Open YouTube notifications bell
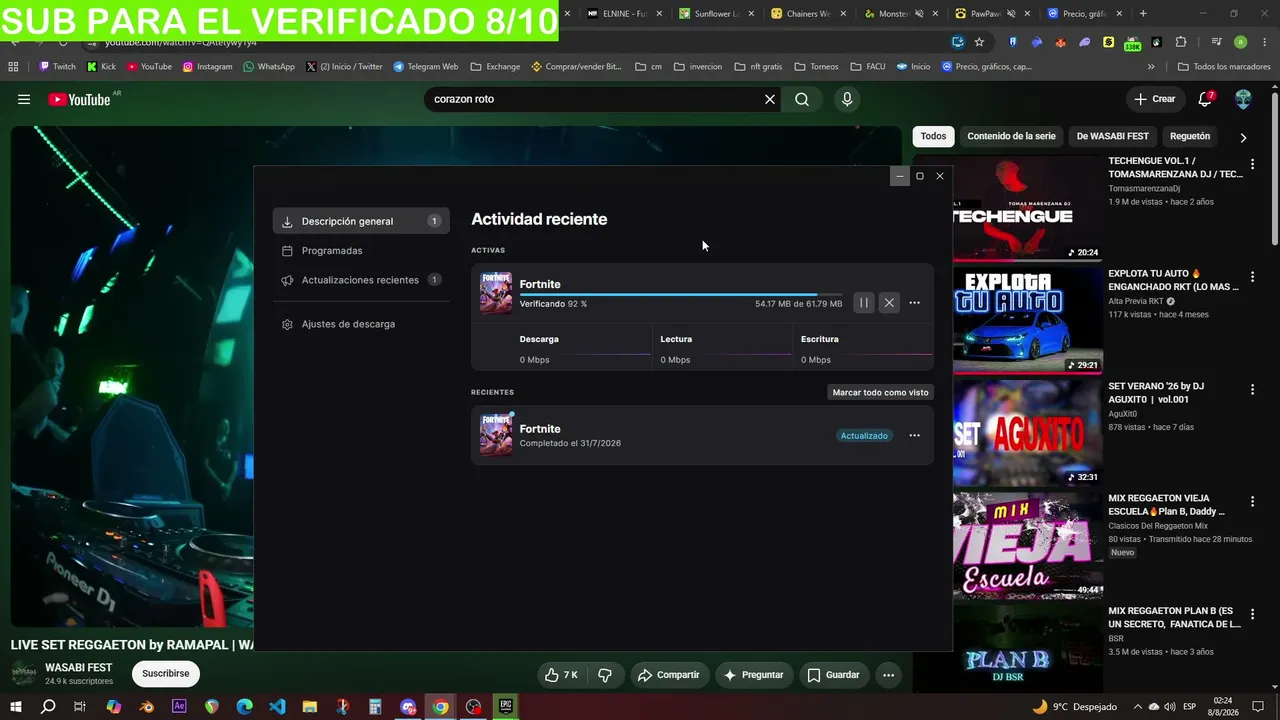The width and height of the screenshot is (1280, 720). [1205, 99]
